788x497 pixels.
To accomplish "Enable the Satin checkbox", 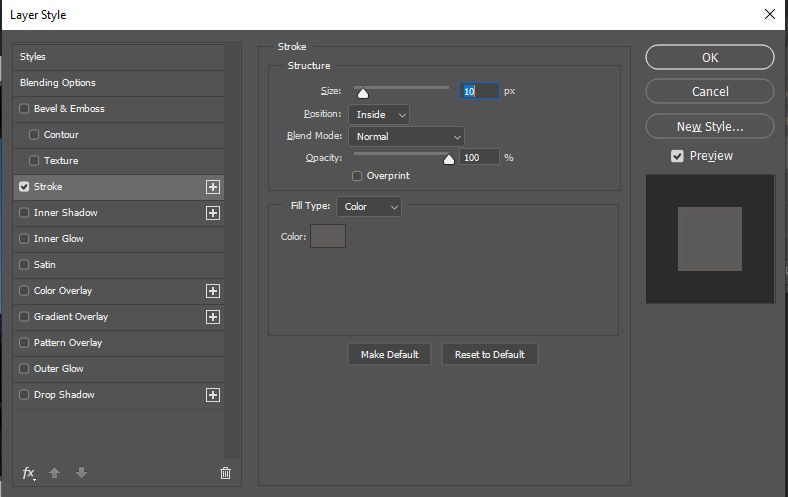I will click(24, 264).
